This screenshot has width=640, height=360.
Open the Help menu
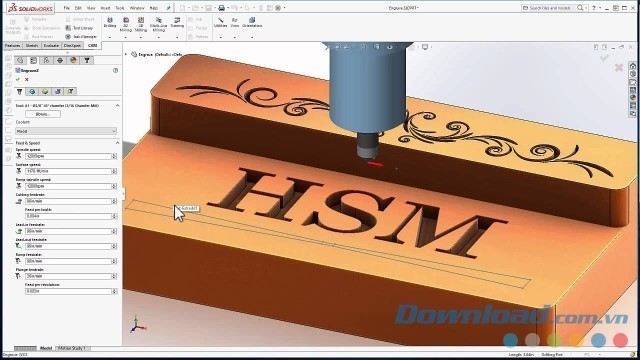pyautogui.click(x=153, y=8)
